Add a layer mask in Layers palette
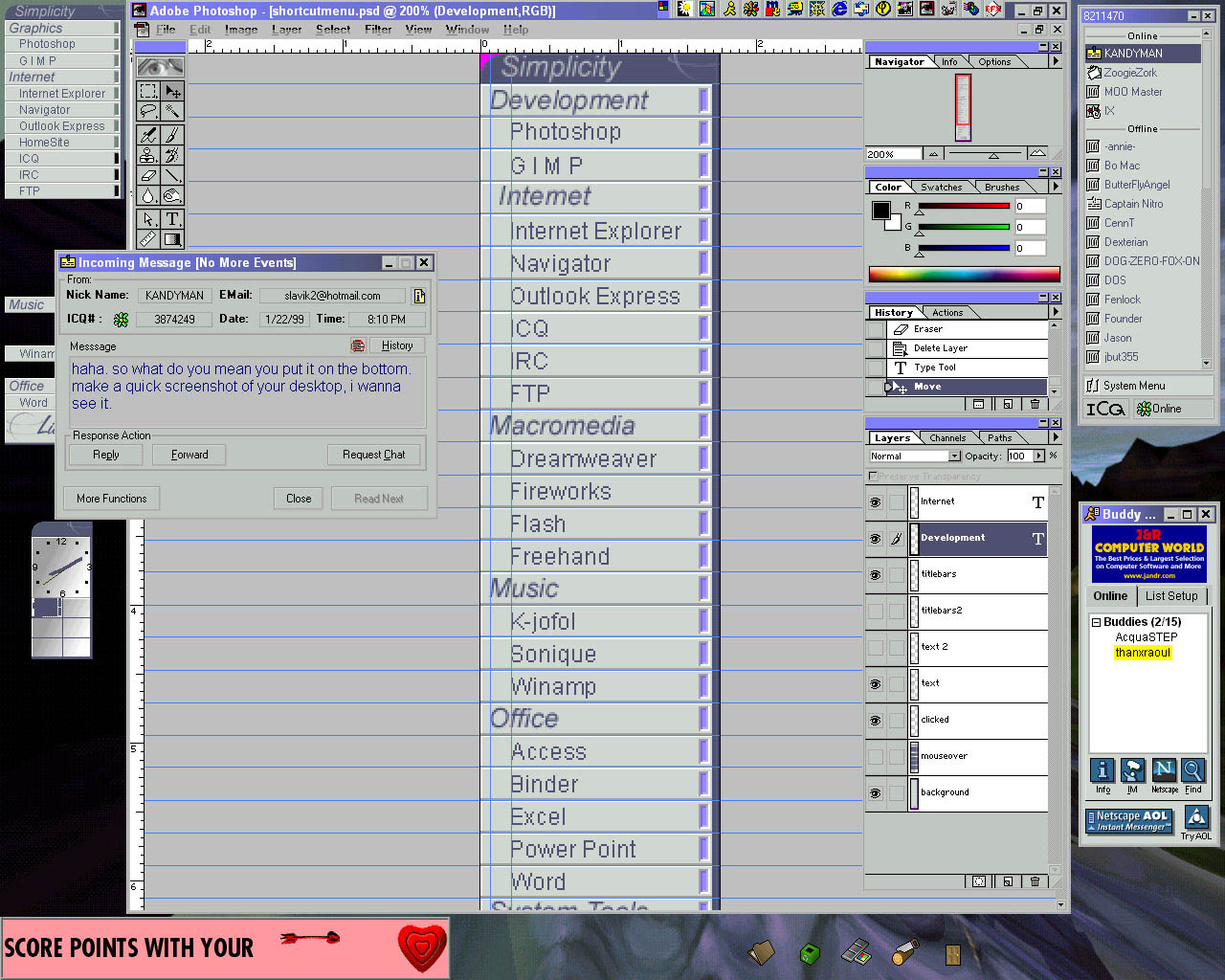This screenshot has height=980, width=1225. tap(979, 881)
